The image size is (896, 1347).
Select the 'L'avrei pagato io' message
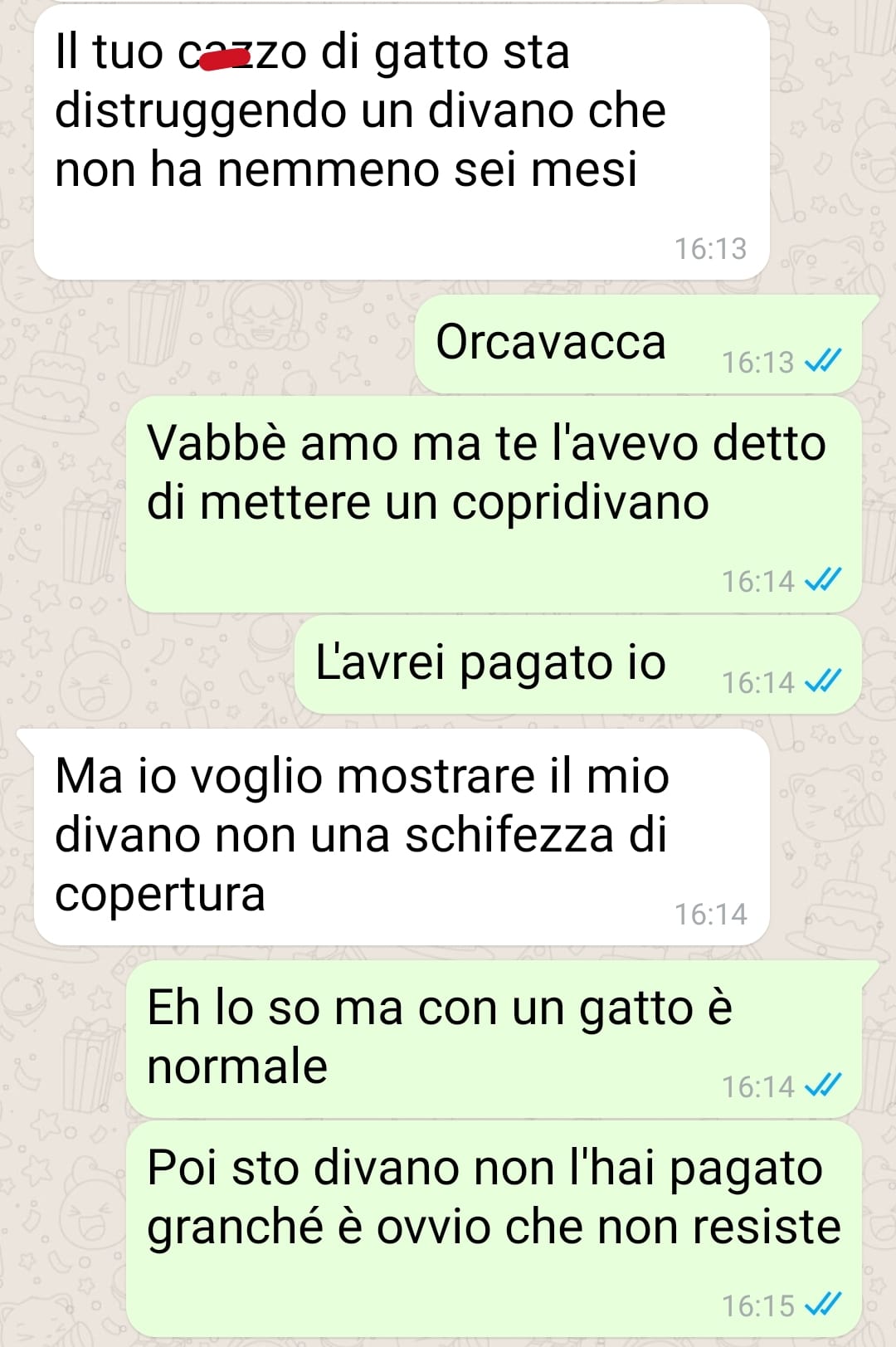[x=578, y=665]
